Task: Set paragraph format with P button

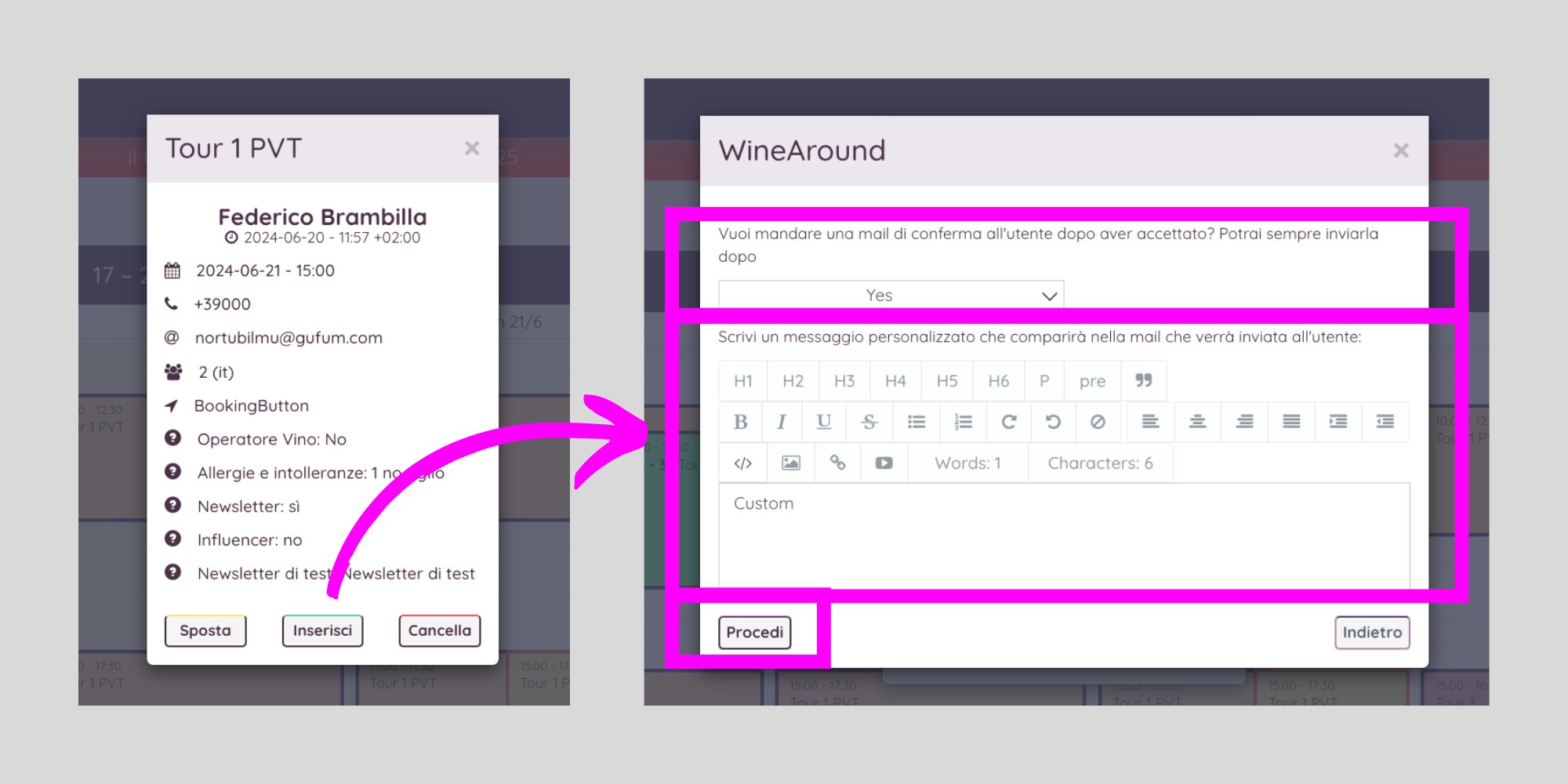Action: pos(1044,381)
